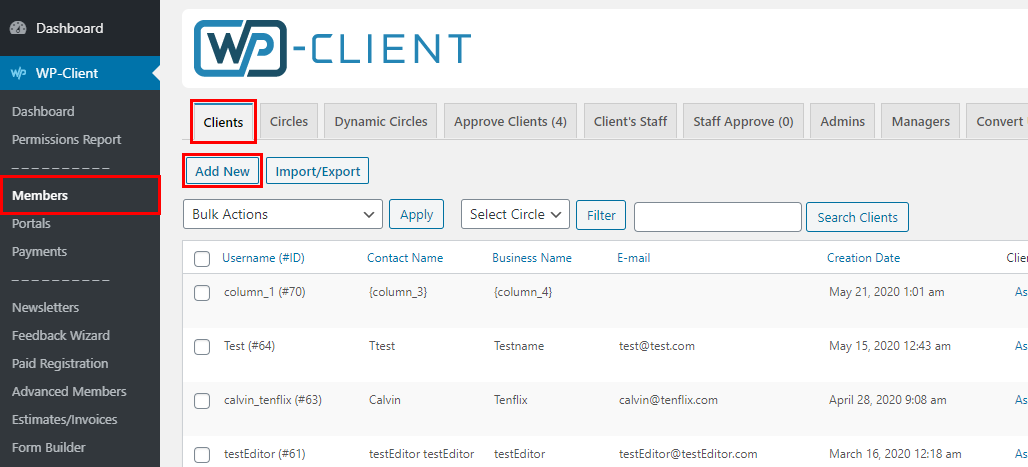
Task: Click business name Testname
Action: pos(519,346)
